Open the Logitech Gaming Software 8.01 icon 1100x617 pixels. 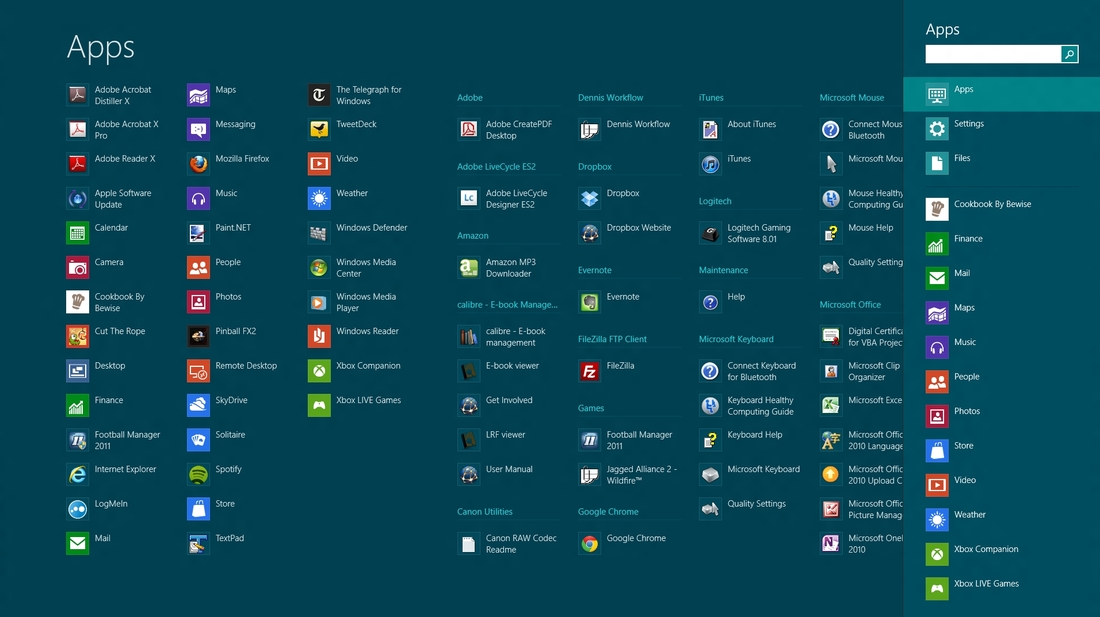(x=710, y=233)
